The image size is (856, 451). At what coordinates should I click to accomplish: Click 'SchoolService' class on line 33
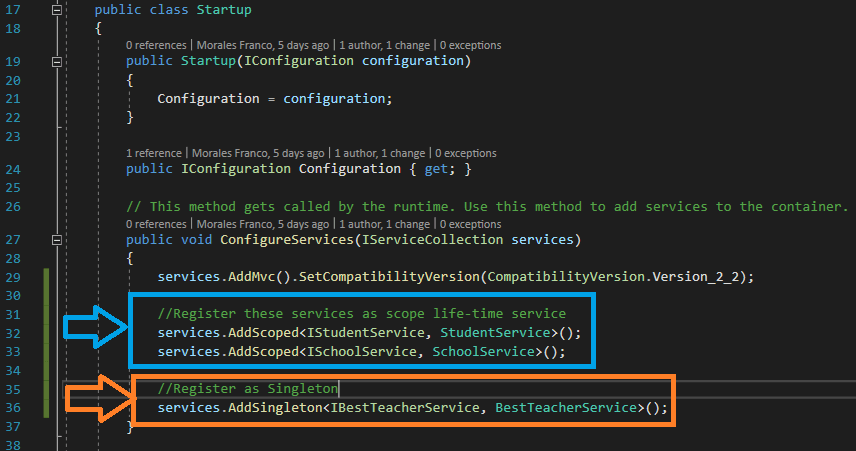(484, 352)
